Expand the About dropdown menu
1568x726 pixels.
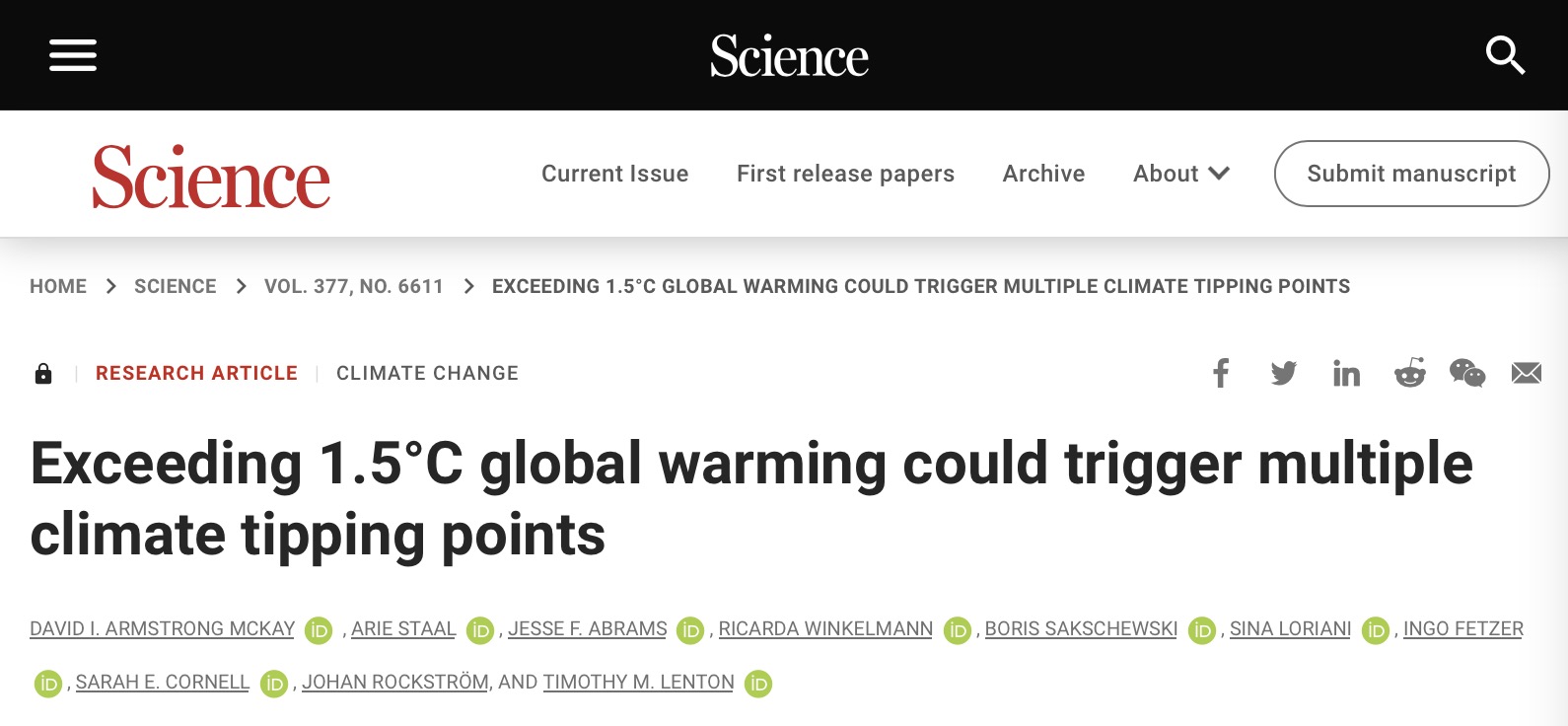pos(1181,174)
